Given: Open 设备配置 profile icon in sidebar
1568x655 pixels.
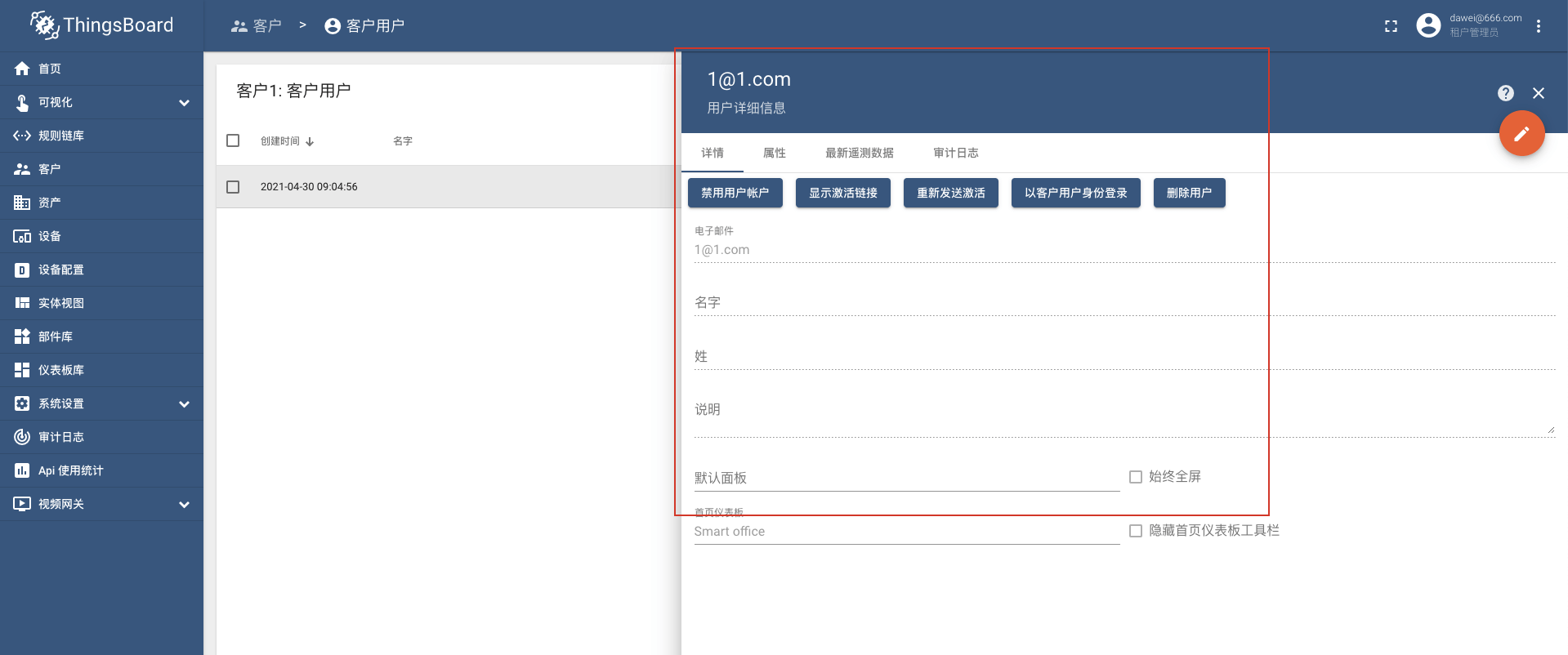Looking at the screenshot, I should click(22, 270).
